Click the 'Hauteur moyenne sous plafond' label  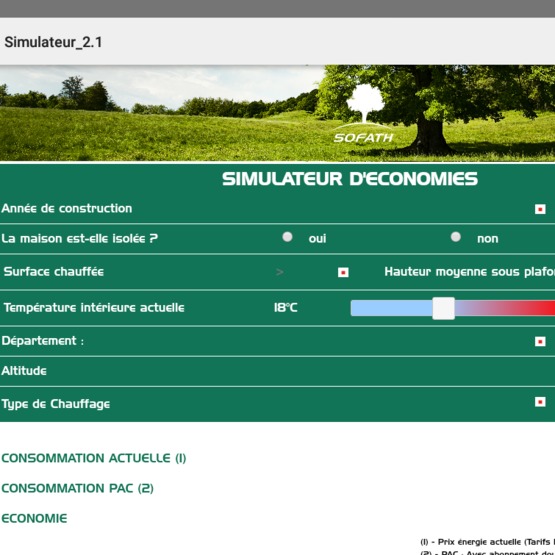[x=469, y=272]
